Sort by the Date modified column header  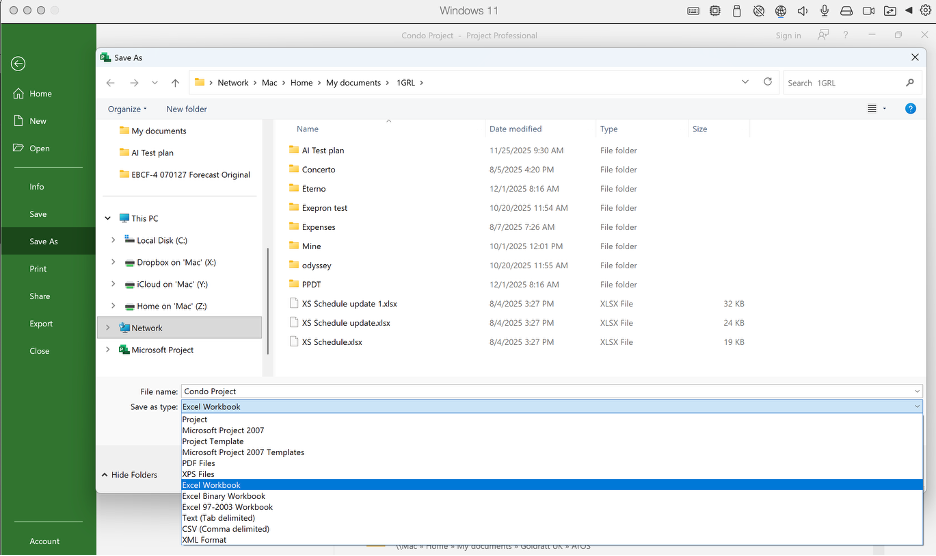click(x=515, y=129)
